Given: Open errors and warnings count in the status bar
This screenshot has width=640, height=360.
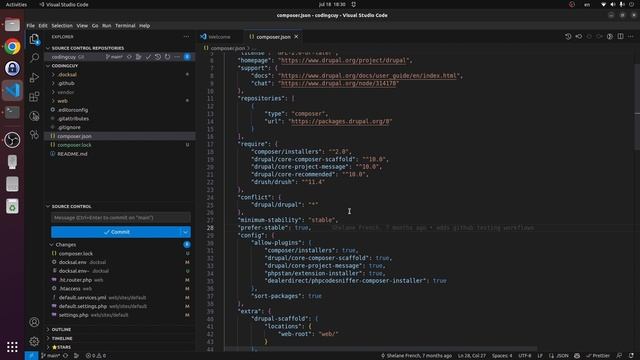Looking at the screenshot, I should click(x=96, y=356).
